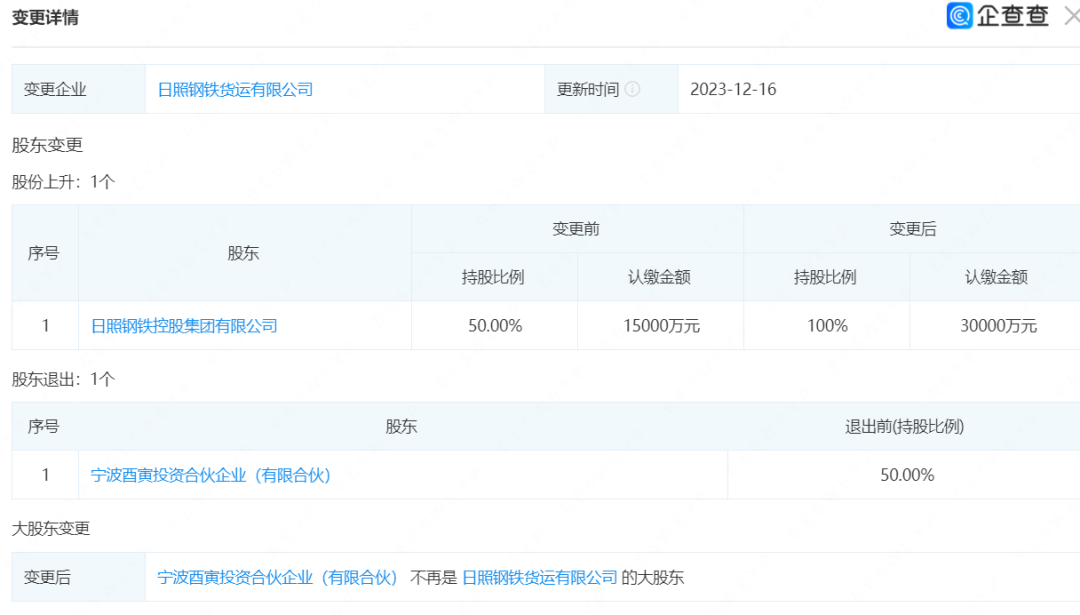This screenshot has height=615, width=1080.
Task: Click 日照钢铁货运有限公司 link in 大股东变更 row
Action: [x=539, y=577]
